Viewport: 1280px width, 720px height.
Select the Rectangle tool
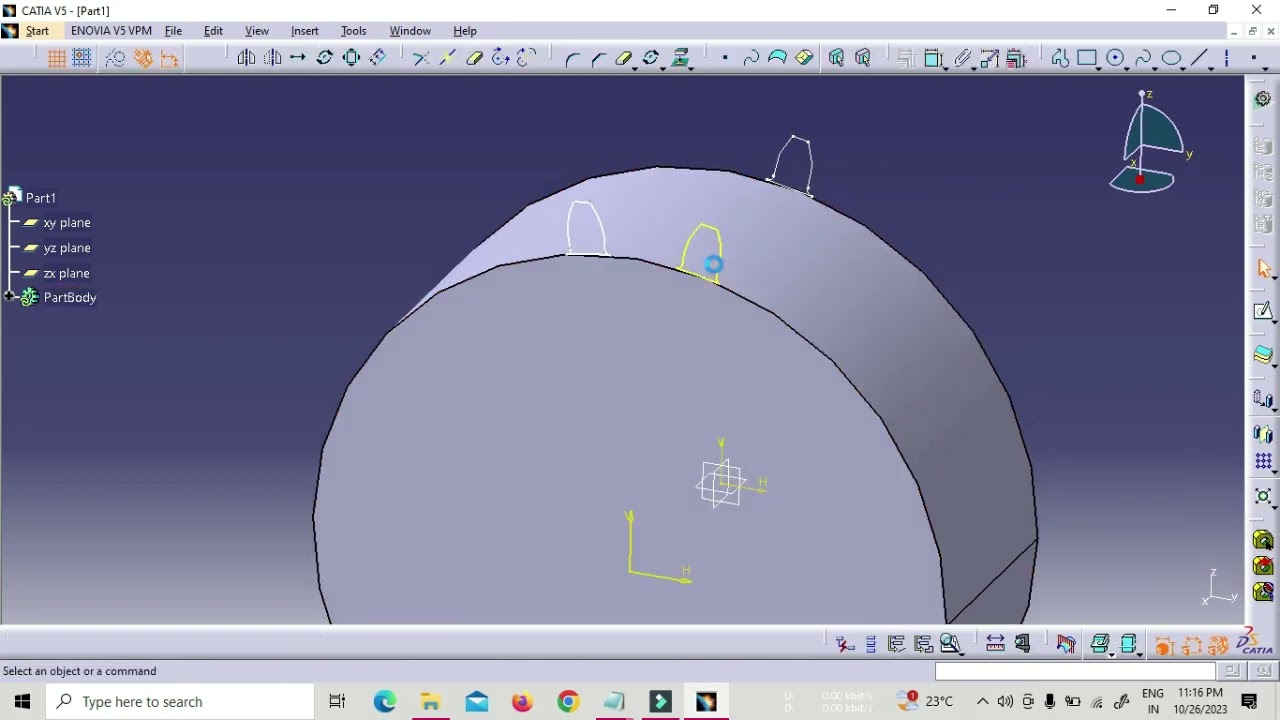click(x=1087, y=58)
